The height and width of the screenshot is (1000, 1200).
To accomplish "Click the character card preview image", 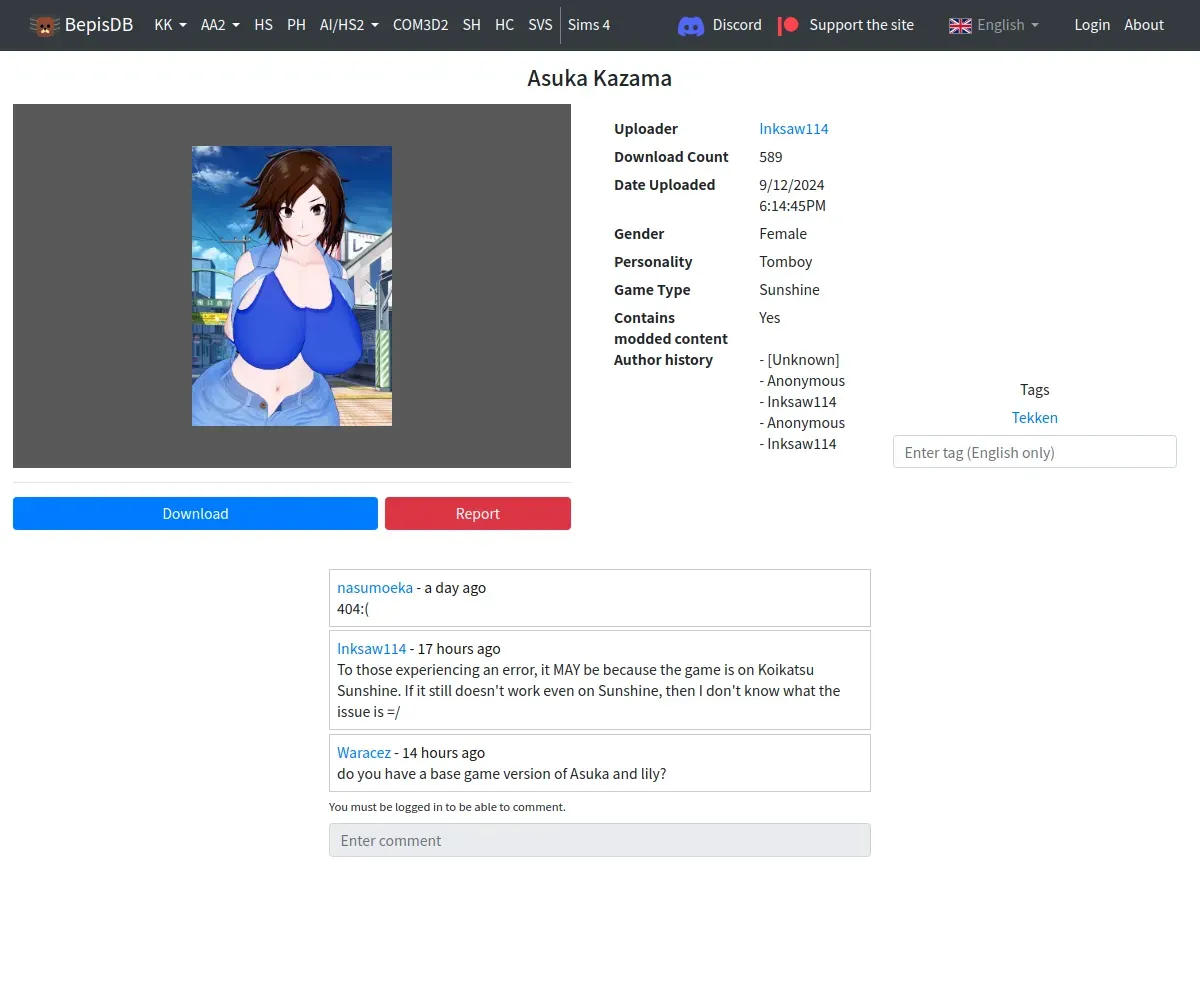I will tap(292, 286).
